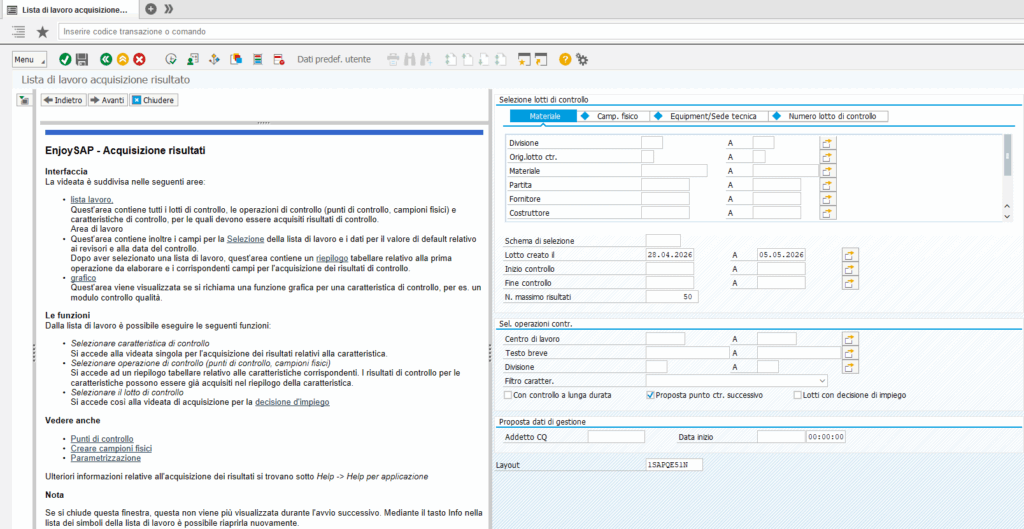Open multiple selection for Orig.lotto ctr.
This screenshot has width=1024, height=529.
[828, 157]
